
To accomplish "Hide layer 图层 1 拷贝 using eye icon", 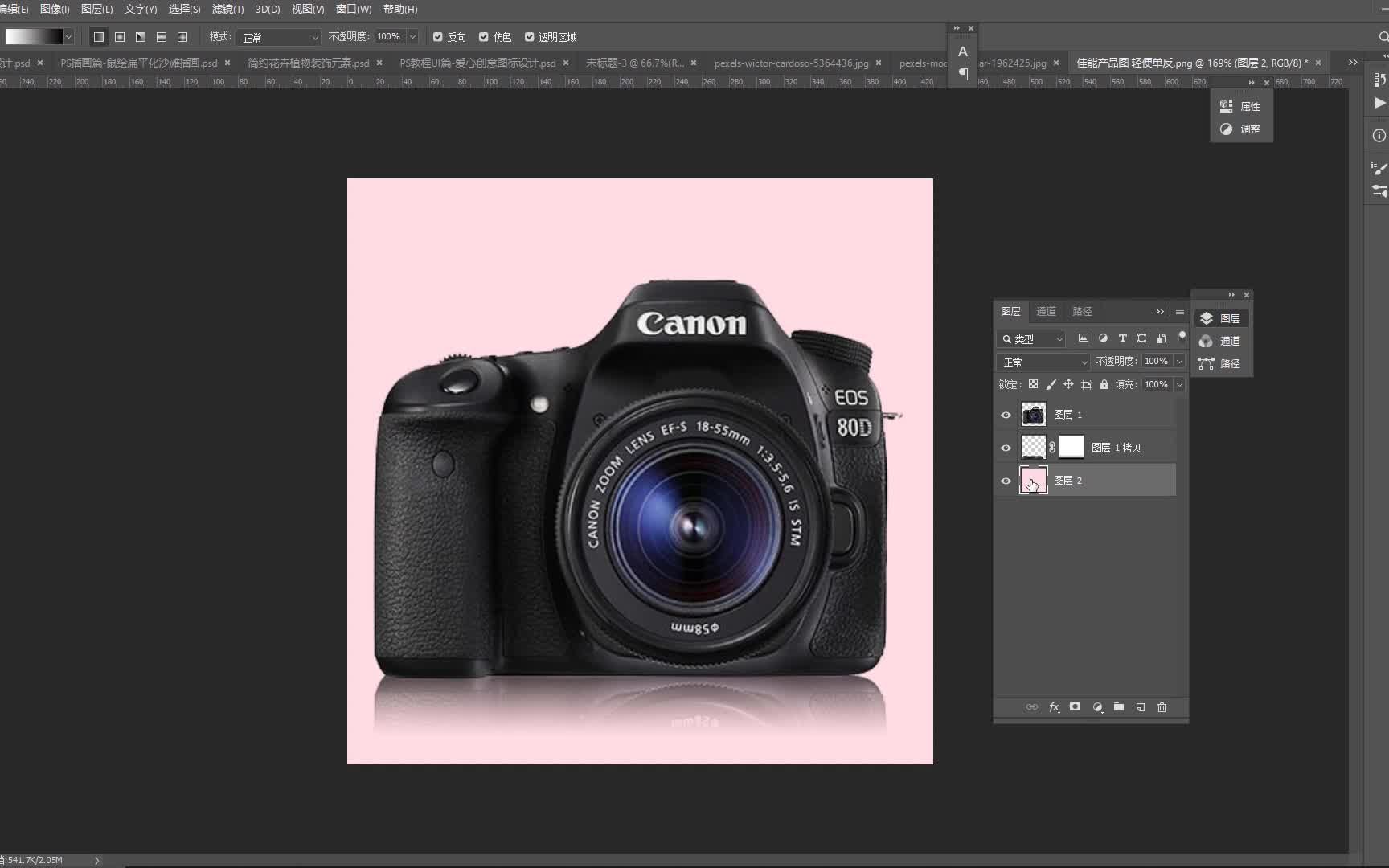I will pos(1006,448).
